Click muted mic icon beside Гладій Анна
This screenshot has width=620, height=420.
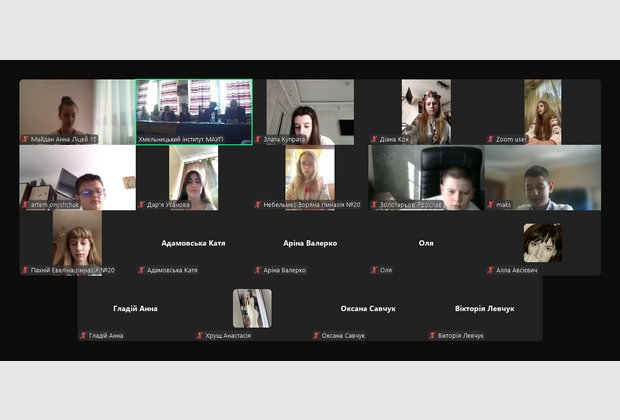point(83,336)
